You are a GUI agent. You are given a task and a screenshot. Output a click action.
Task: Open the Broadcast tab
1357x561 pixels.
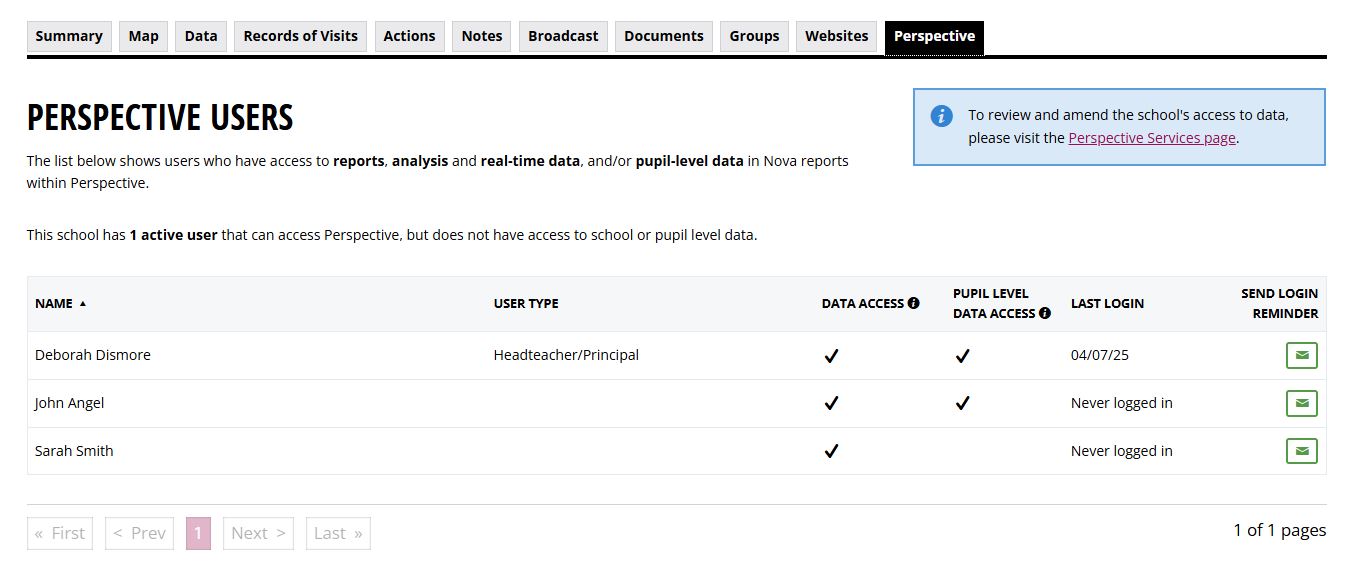click(563, 36)
